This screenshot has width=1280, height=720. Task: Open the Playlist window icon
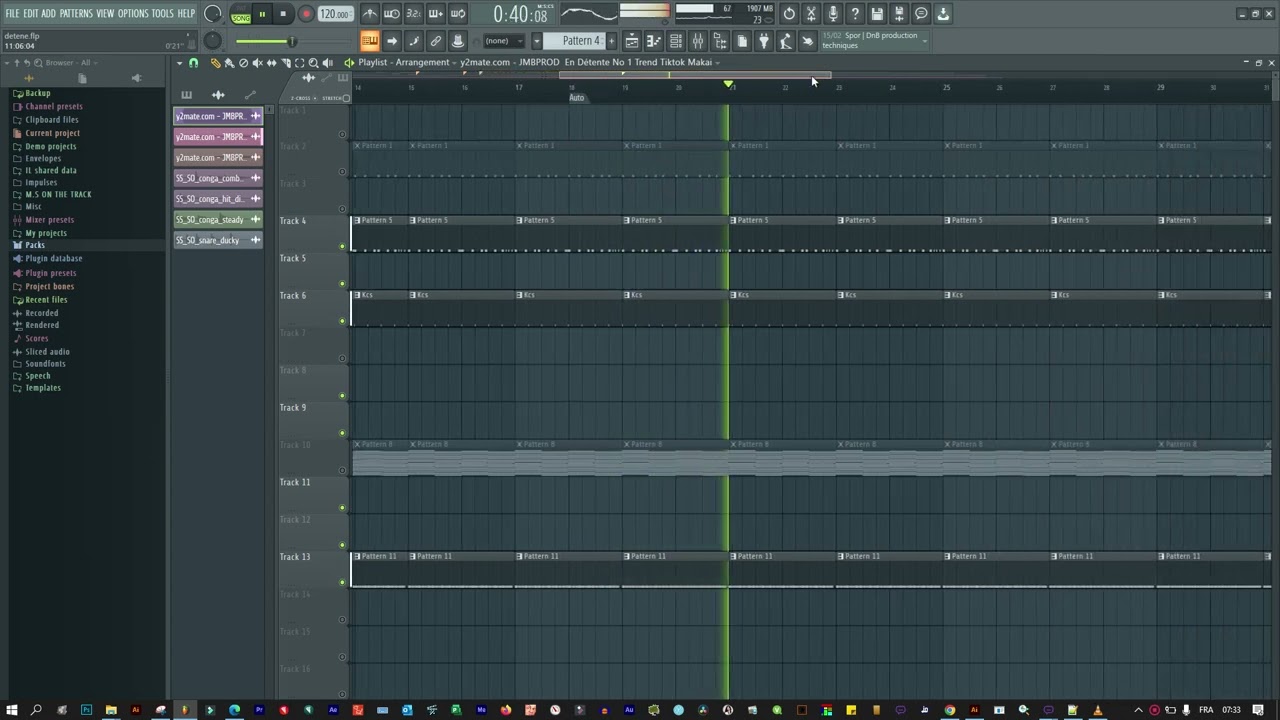pos(632,41)
